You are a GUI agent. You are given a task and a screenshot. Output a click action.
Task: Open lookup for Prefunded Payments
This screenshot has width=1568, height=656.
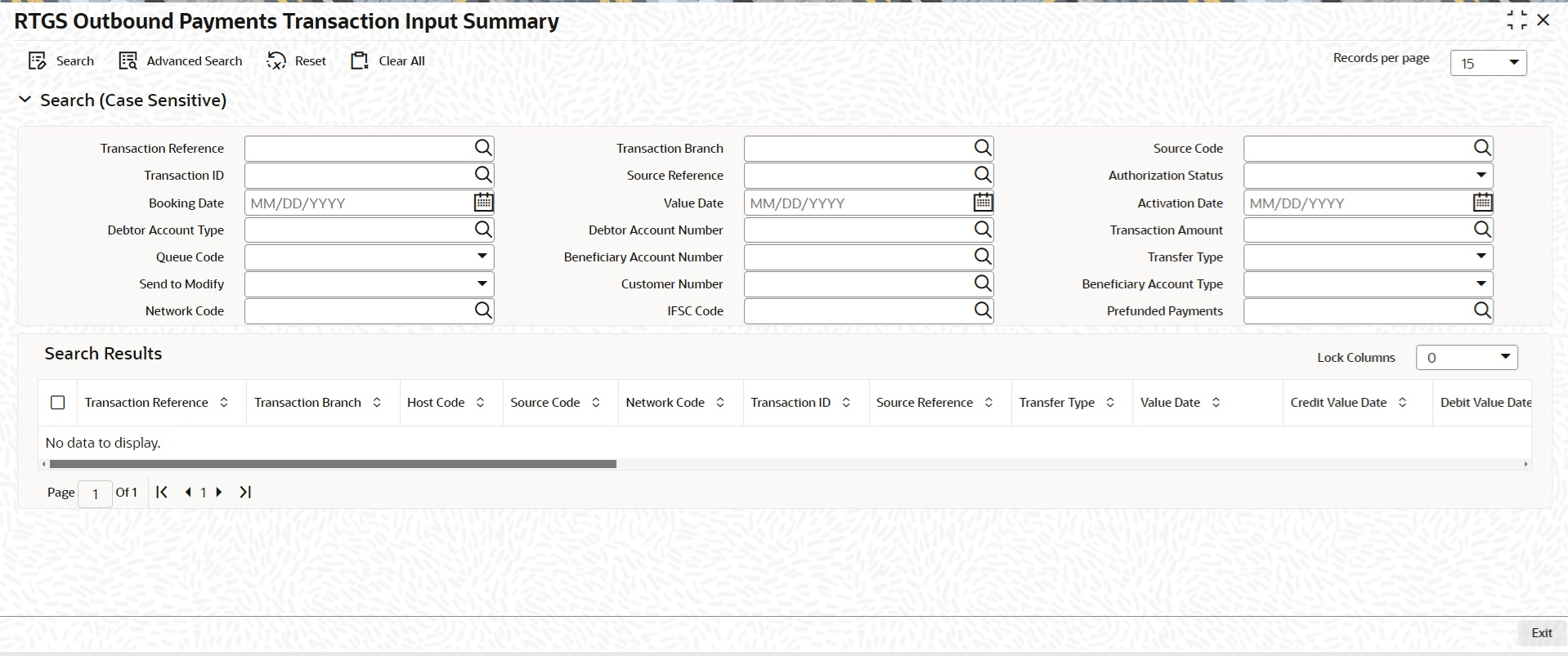1482,310
